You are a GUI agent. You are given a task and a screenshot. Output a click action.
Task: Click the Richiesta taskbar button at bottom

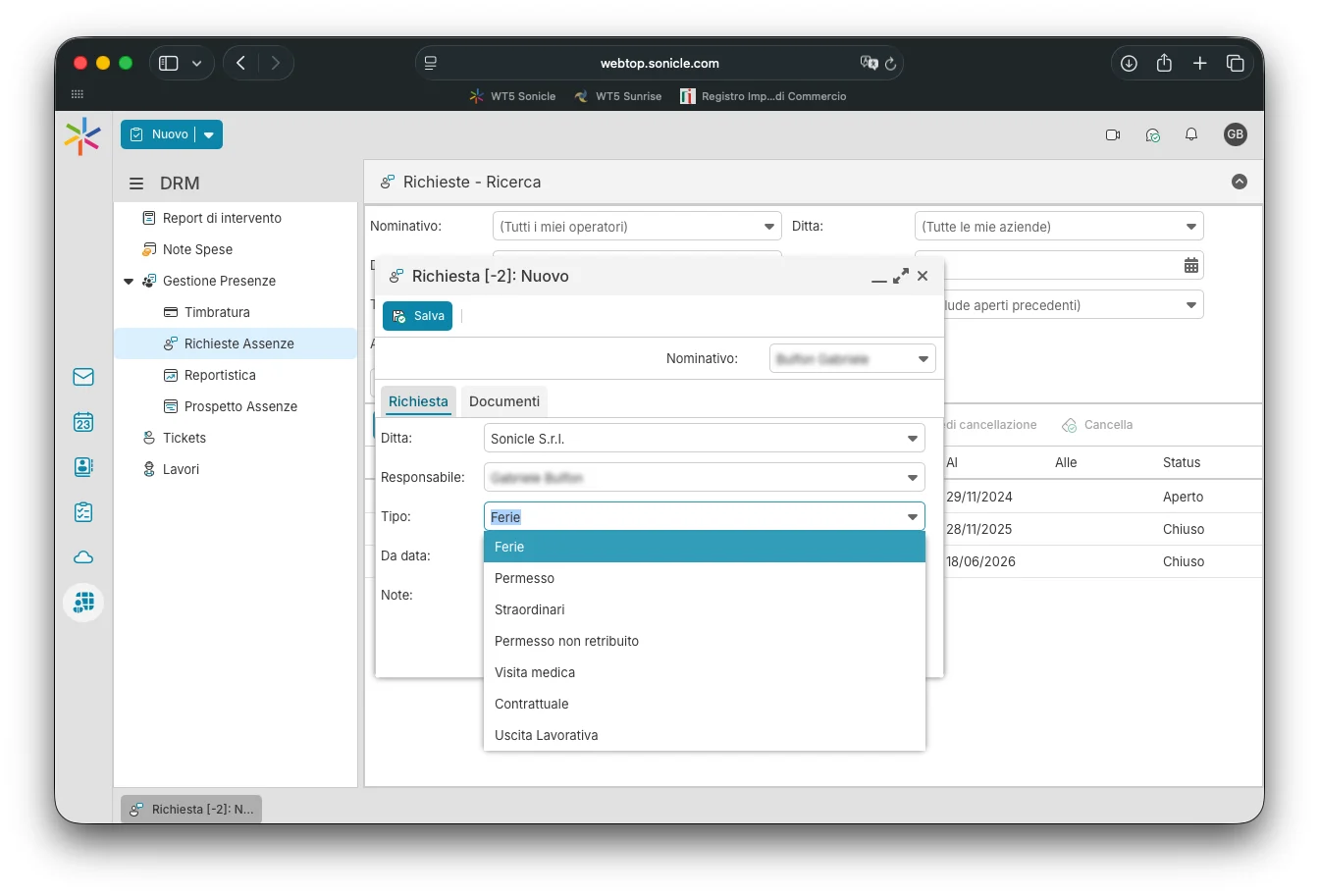point(192,810)
